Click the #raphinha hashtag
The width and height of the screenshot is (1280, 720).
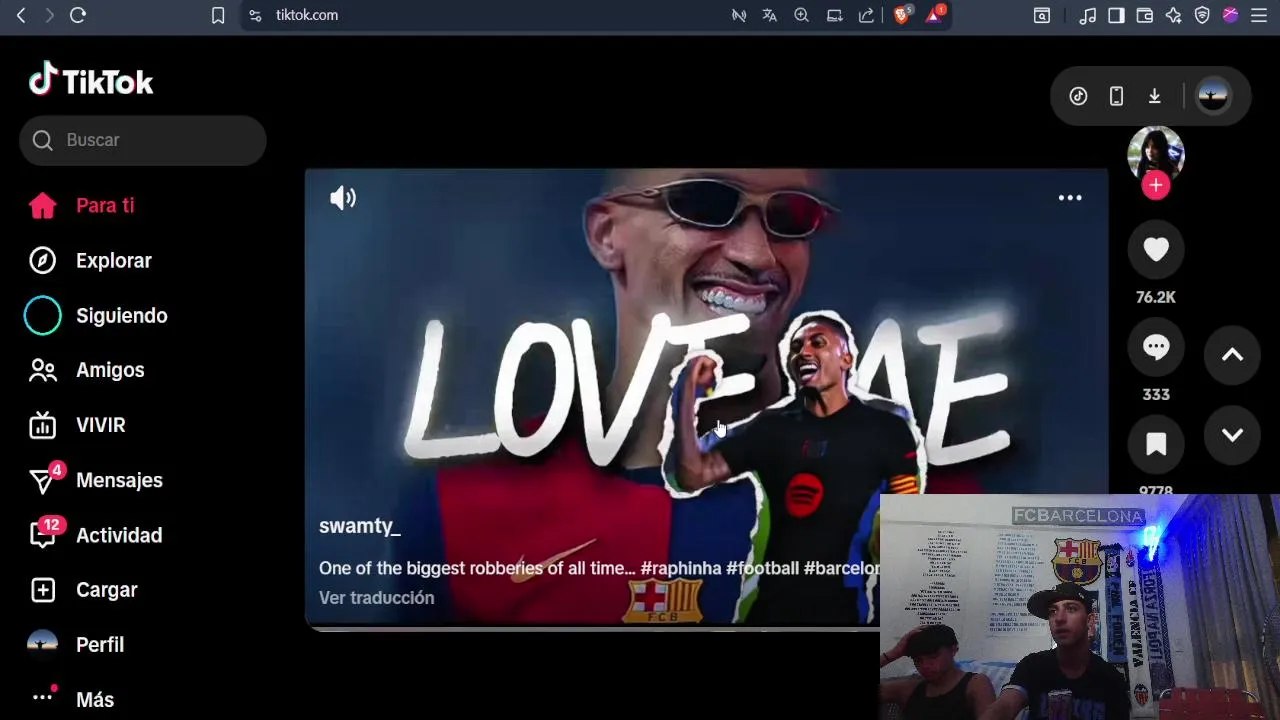tap(681, 568)
